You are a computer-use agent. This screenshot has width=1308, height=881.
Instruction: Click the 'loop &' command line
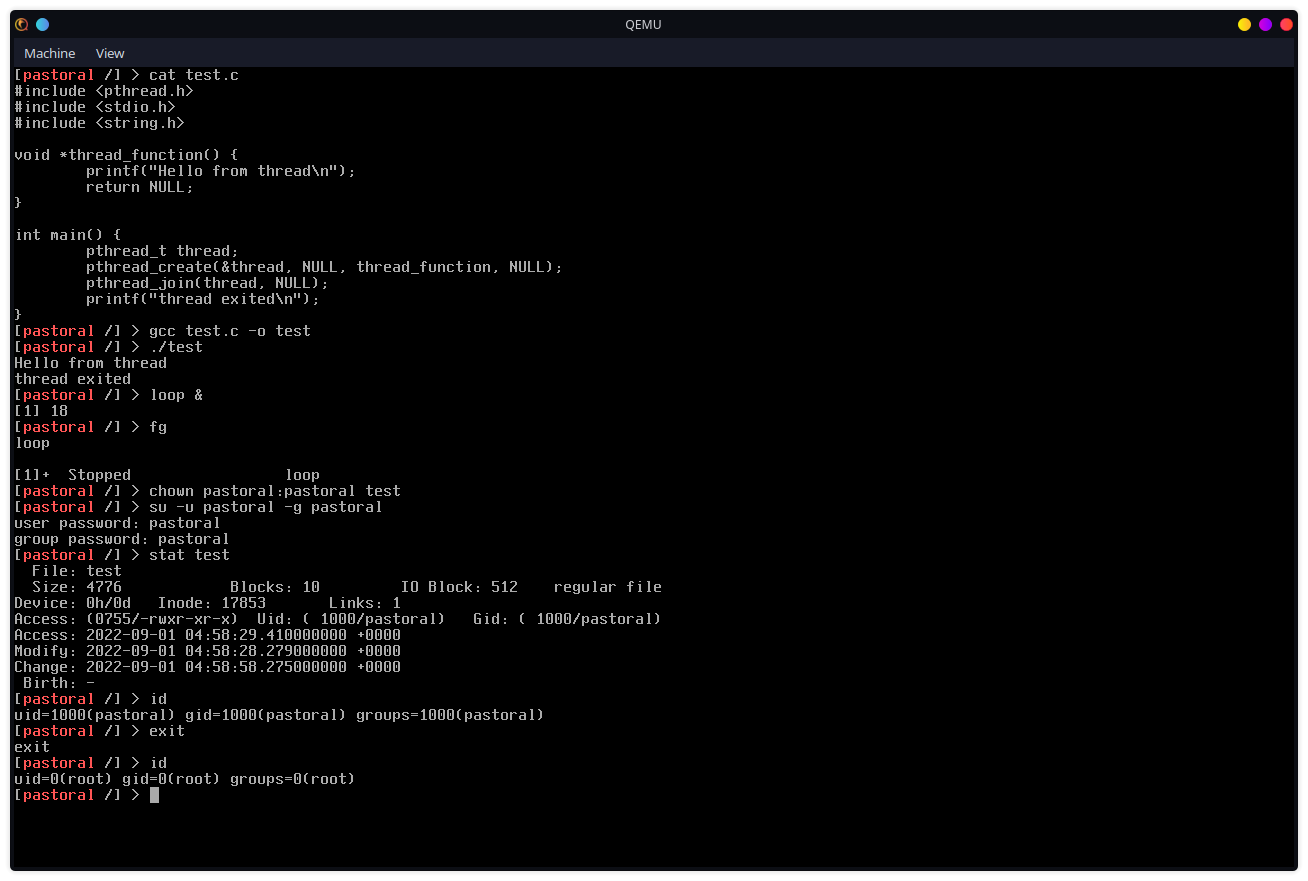click(175, 395)
